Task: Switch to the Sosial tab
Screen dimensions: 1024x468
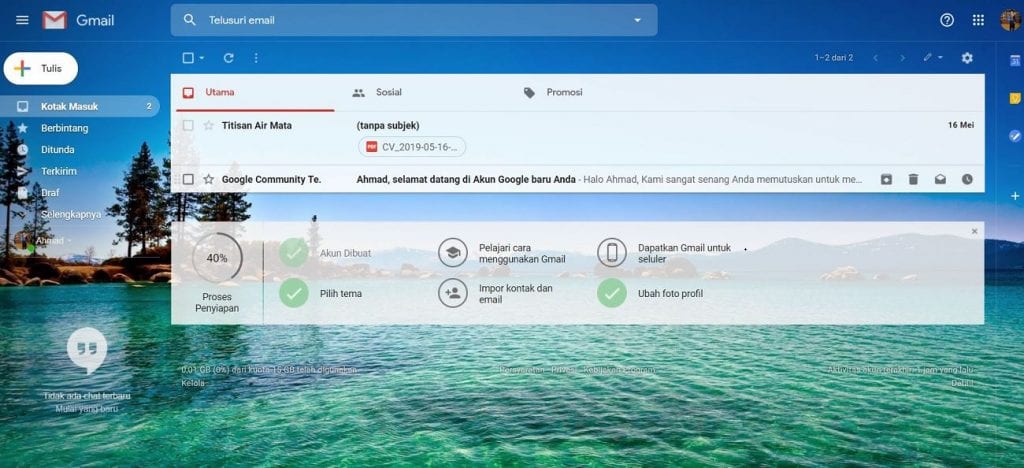Action: click(389, 93)
